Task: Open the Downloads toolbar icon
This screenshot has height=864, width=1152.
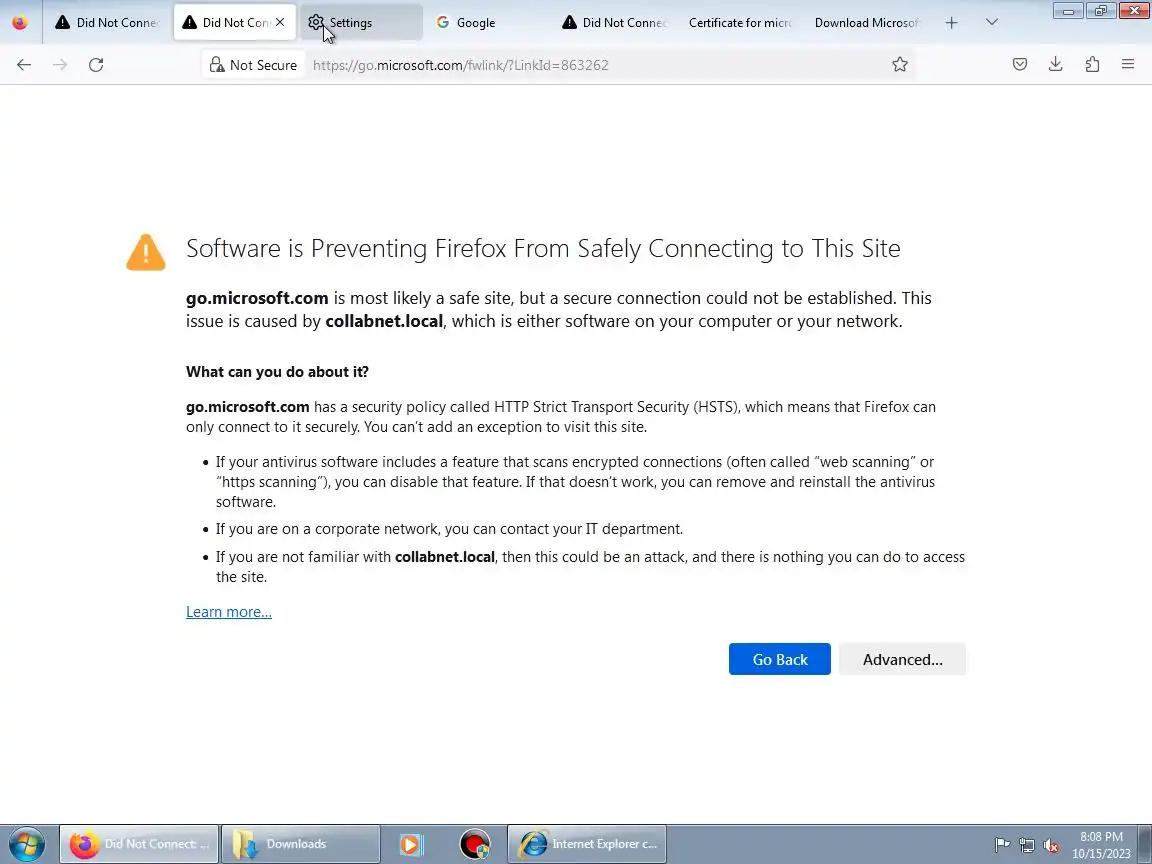Action: 1056,65
